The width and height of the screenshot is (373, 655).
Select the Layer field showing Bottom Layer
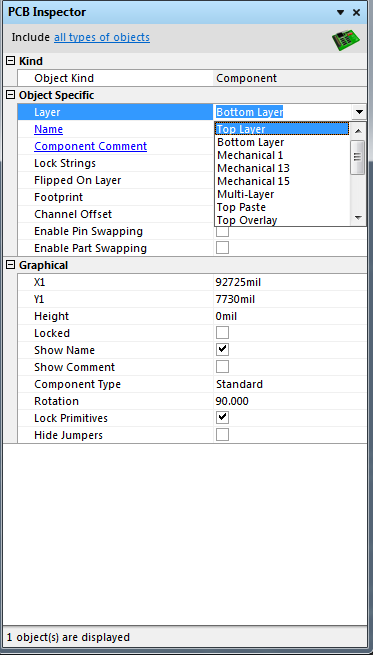point(283,112)
